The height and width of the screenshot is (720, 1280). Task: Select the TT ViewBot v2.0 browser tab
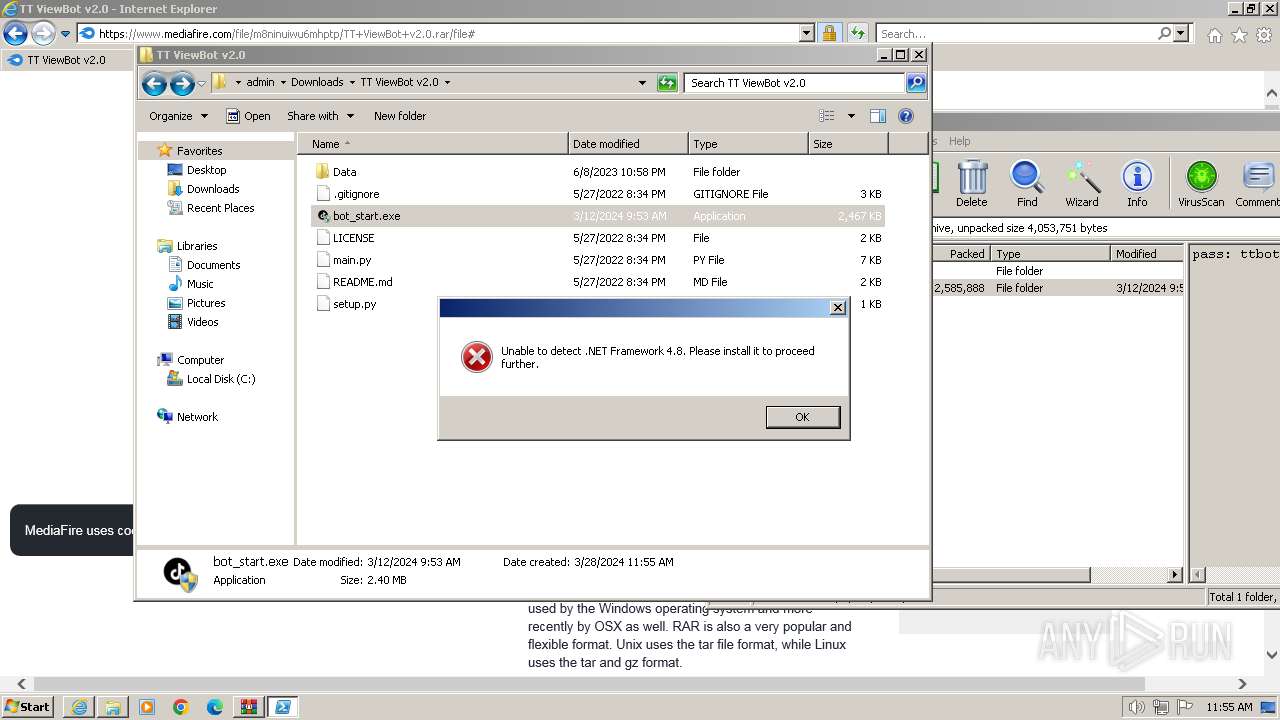(x=66, y=60)
